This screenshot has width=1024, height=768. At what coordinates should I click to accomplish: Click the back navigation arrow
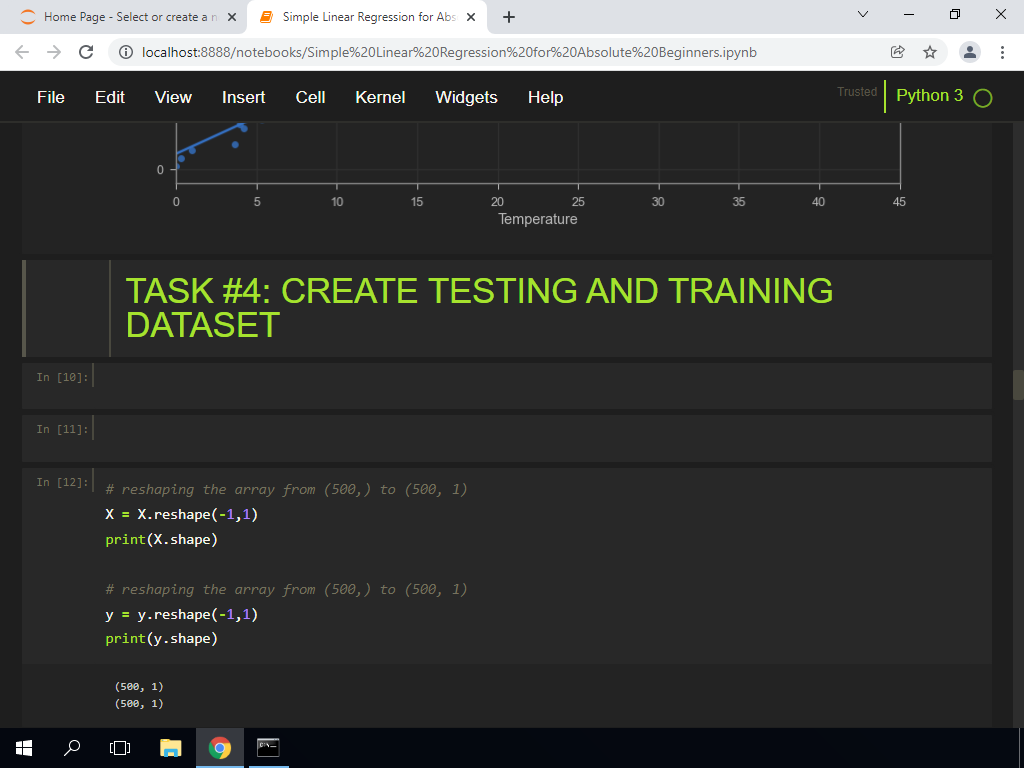22,52
